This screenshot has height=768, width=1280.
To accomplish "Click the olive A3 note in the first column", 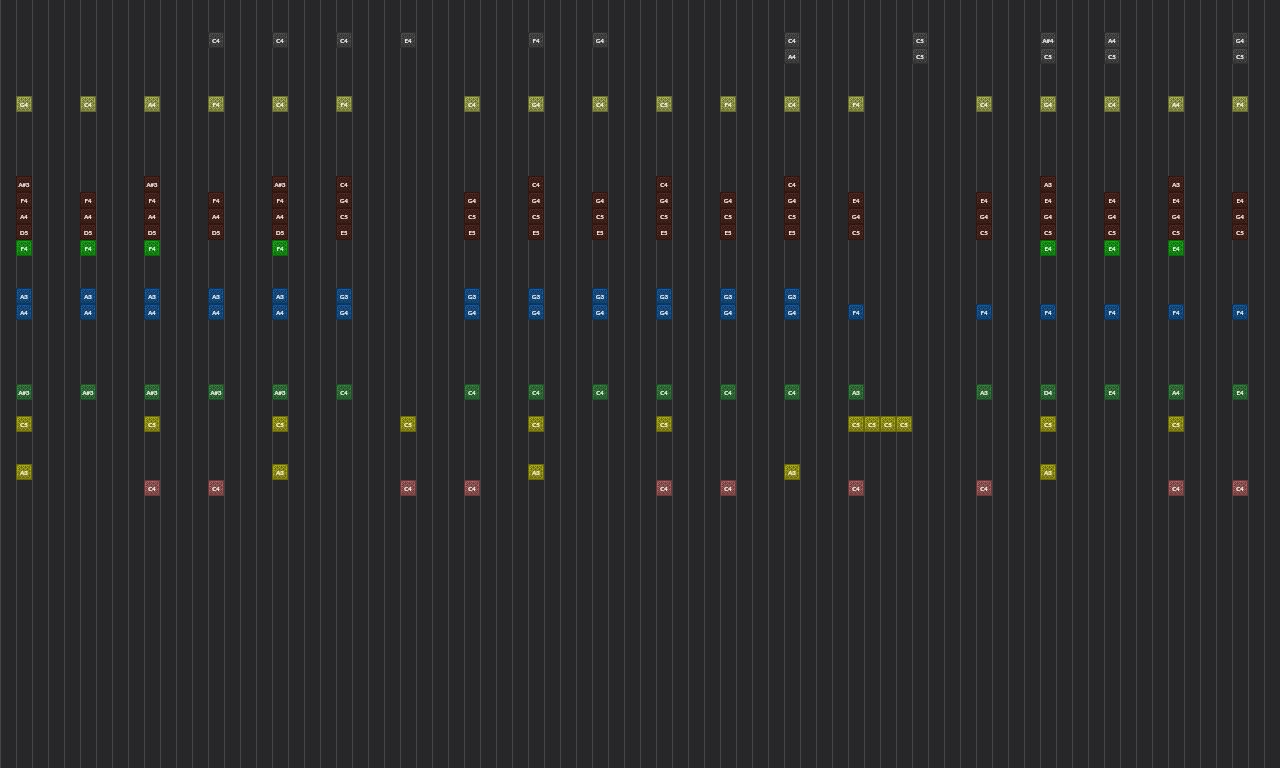I will point(23,471).
